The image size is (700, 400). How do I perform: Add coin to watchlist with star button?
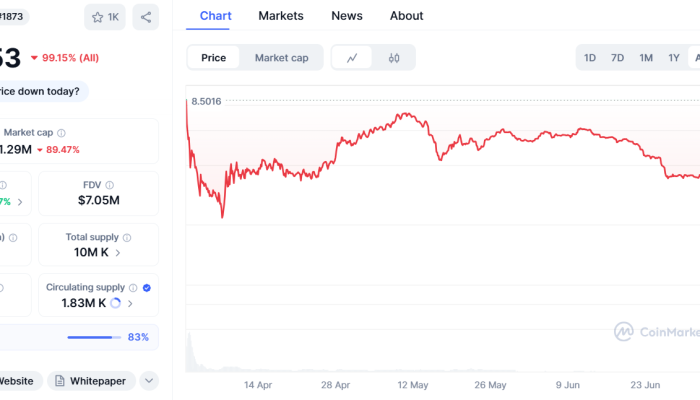(107, 17)
